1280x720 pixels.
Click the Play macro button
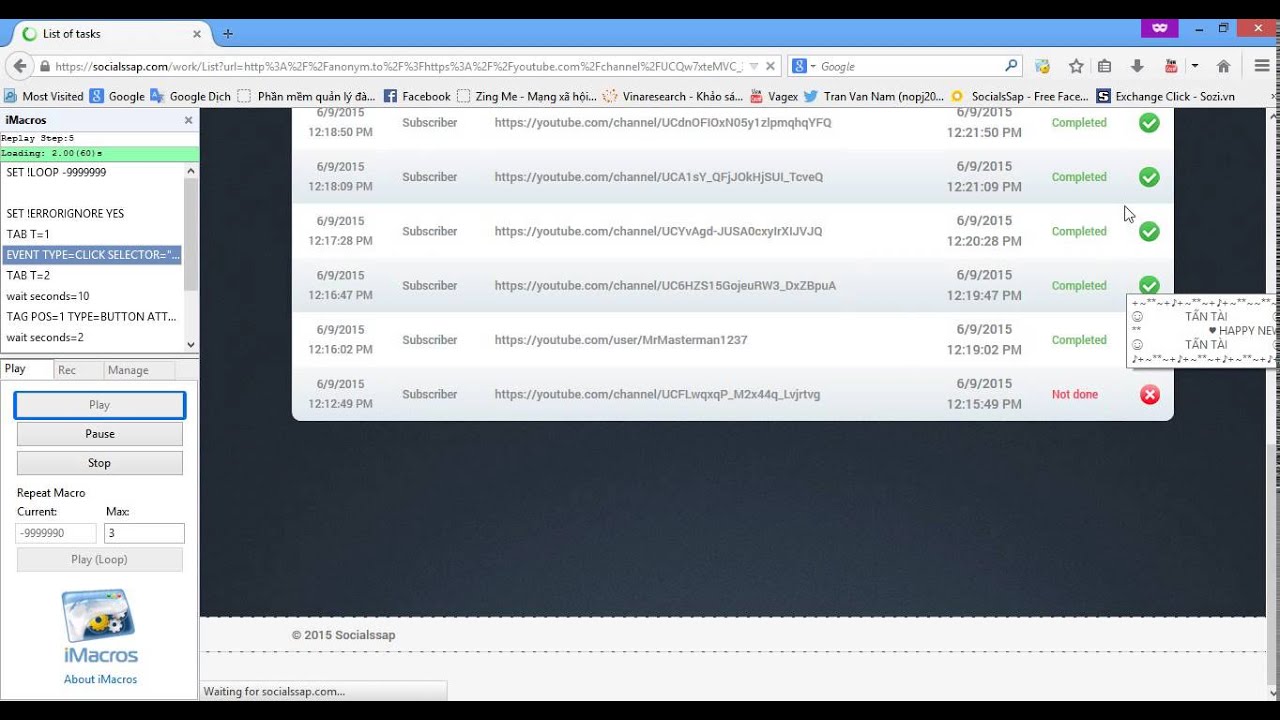click(x=99, y=405)
